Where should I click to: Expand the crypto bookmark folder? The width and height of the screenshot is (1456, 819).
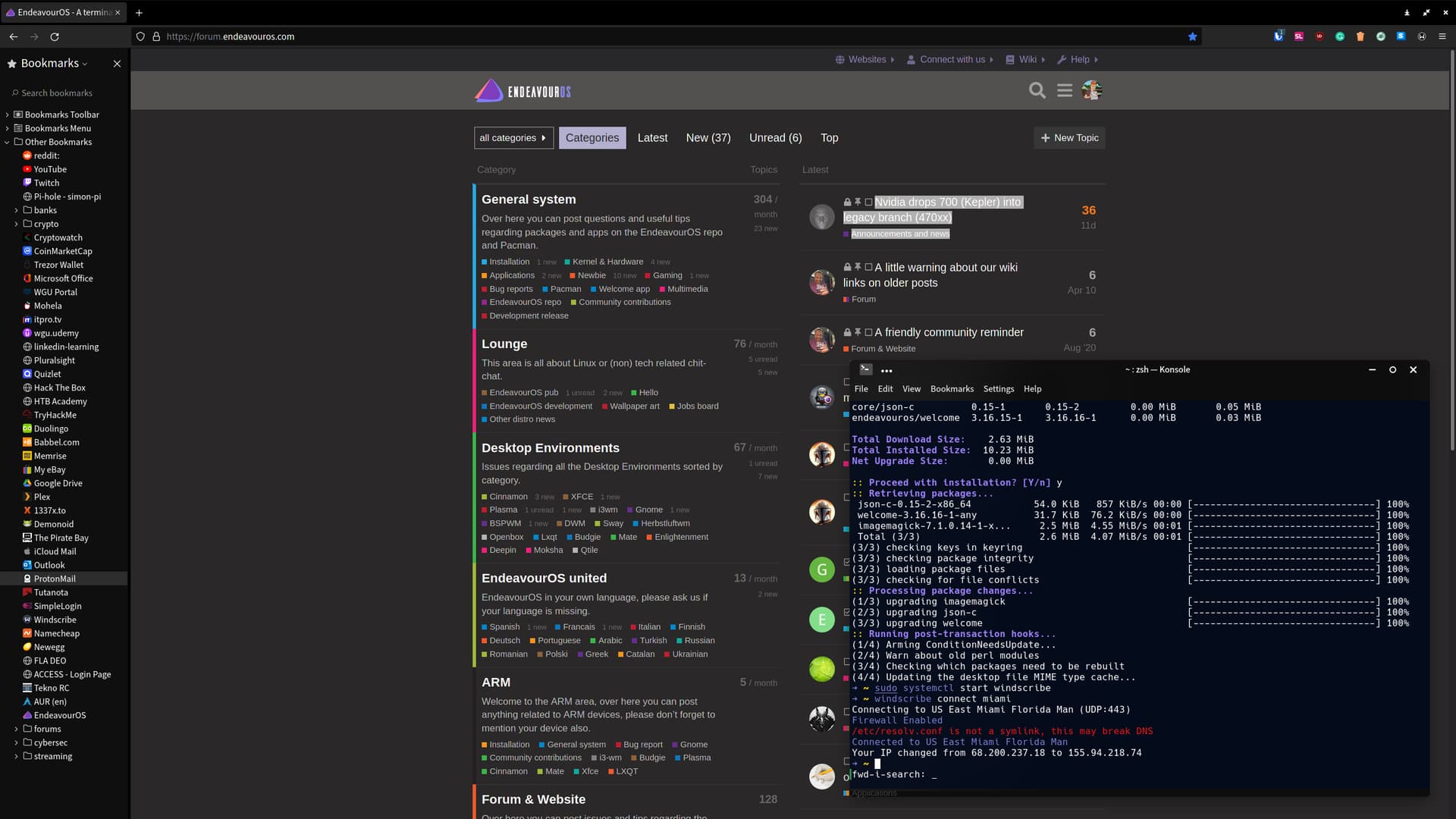click(x=16, y=224)
